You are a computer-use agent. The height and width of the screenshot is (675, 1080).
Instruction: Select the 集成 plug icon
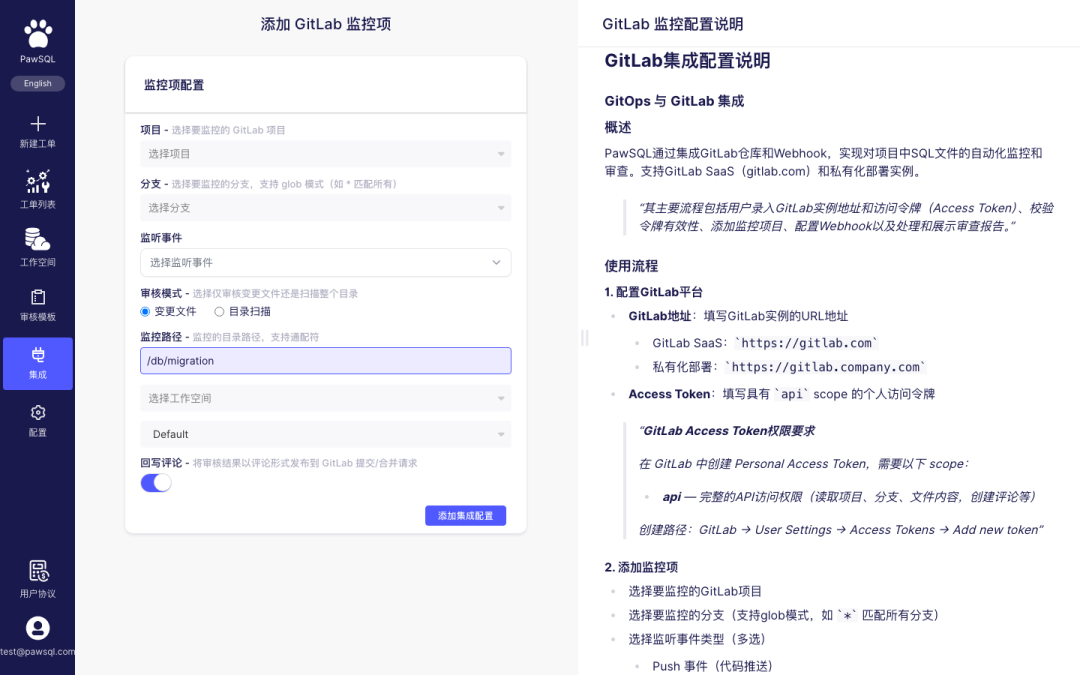38,355
